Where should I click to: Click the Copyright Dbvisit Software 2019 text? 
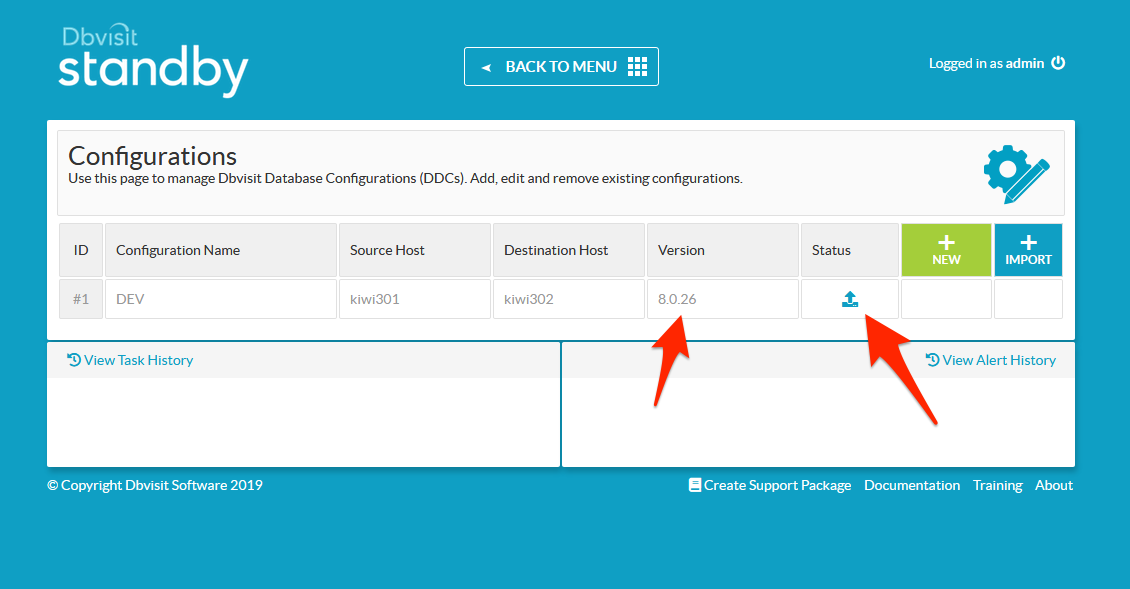[x=155, y=485]
